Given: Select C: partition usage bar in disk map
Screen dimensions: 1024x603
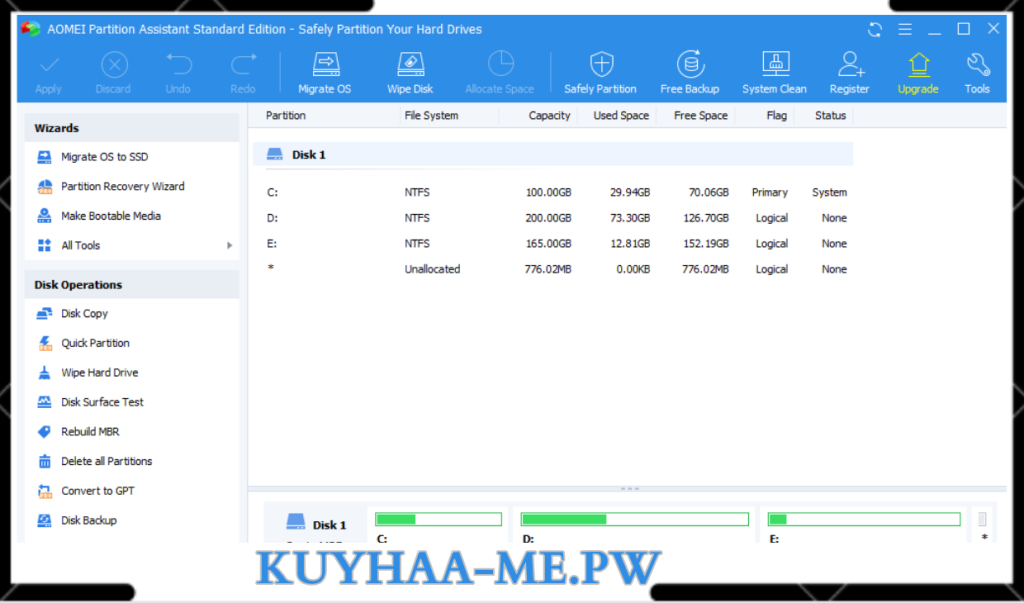Looking at the screenshot, I should [438, 519].
